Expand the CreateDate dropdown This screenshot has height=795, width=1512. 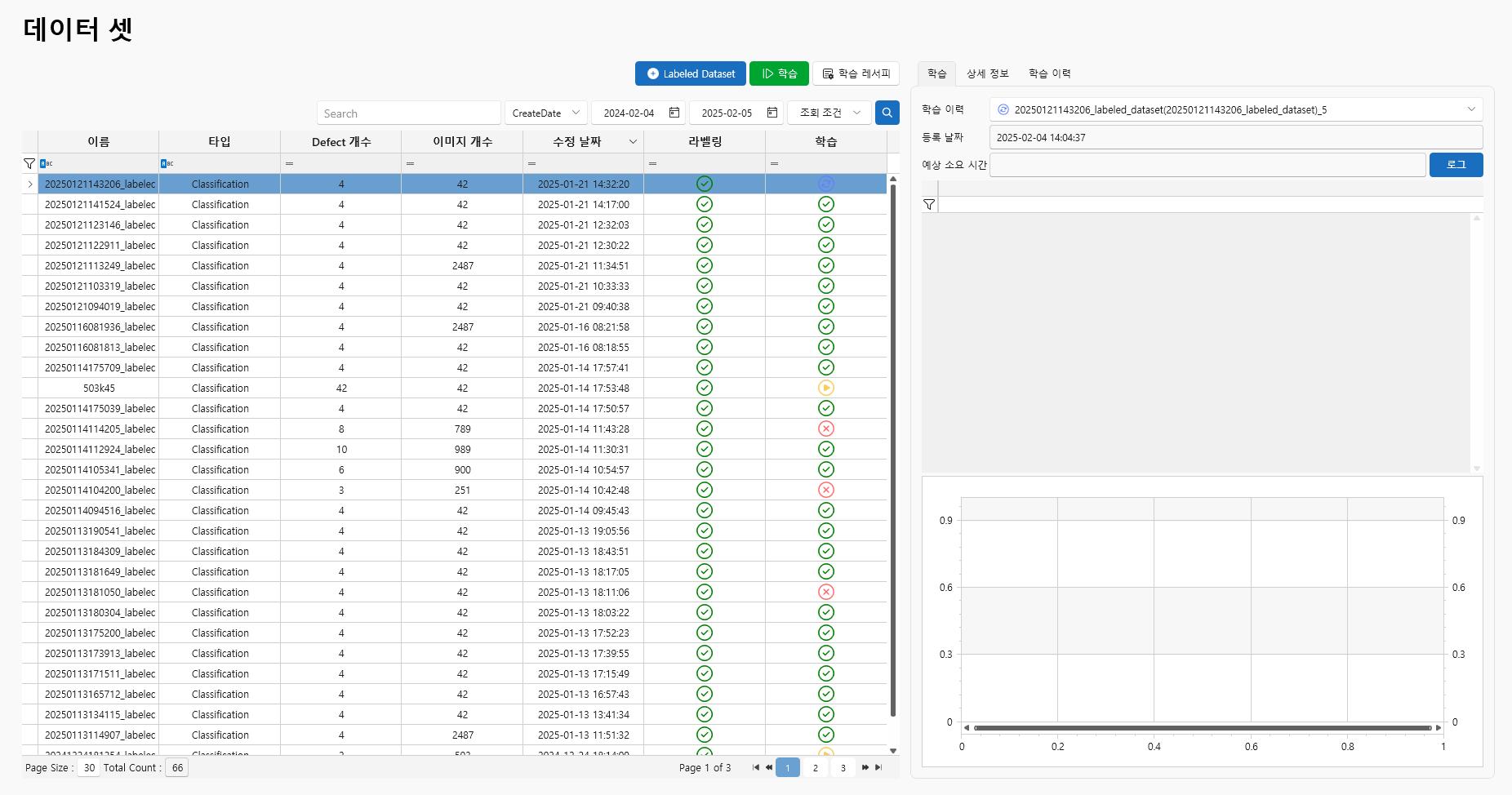[x=576, y=113]
